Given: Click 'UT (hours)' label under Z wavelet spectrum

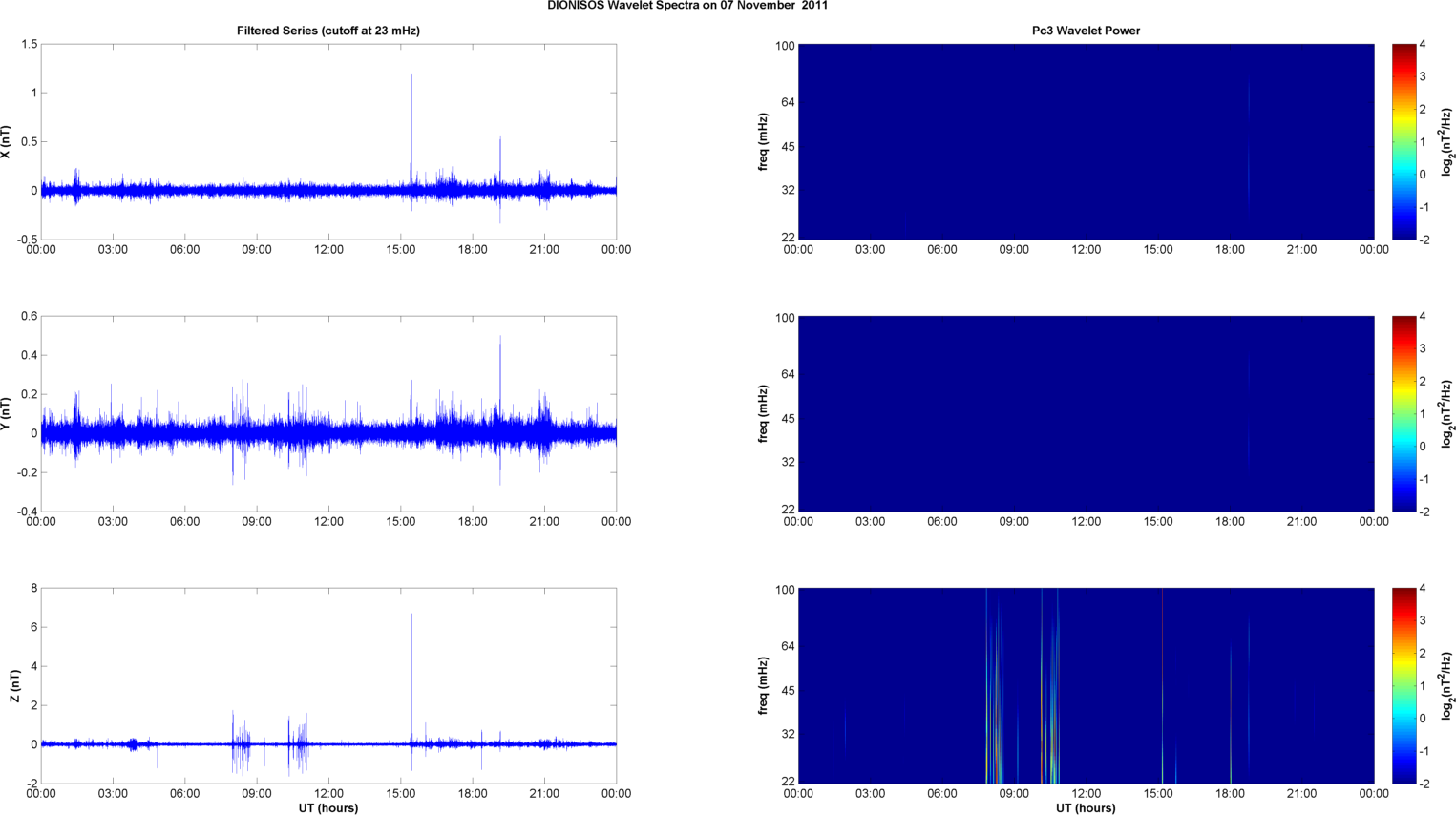Looking at the screenshot, I should pos(1086,808).
